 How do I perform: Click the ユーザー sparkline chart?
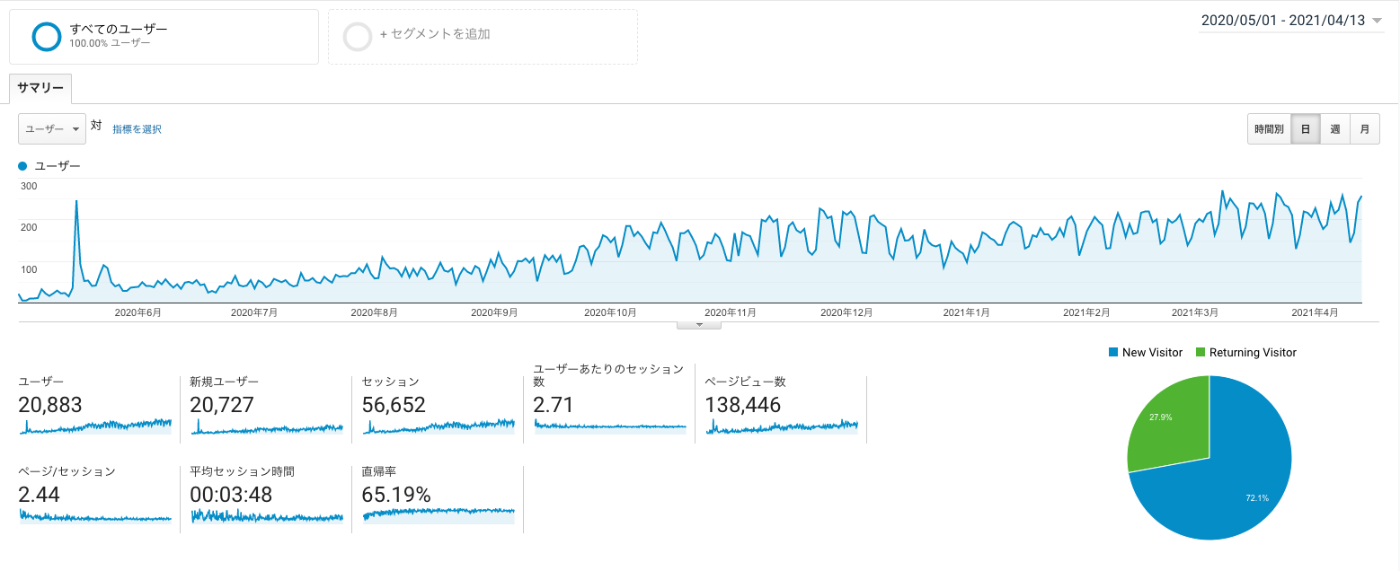95,427
